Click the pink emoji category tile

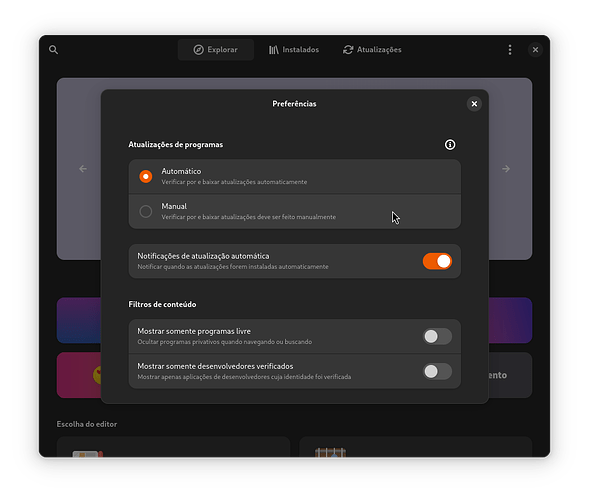(79, 375)
